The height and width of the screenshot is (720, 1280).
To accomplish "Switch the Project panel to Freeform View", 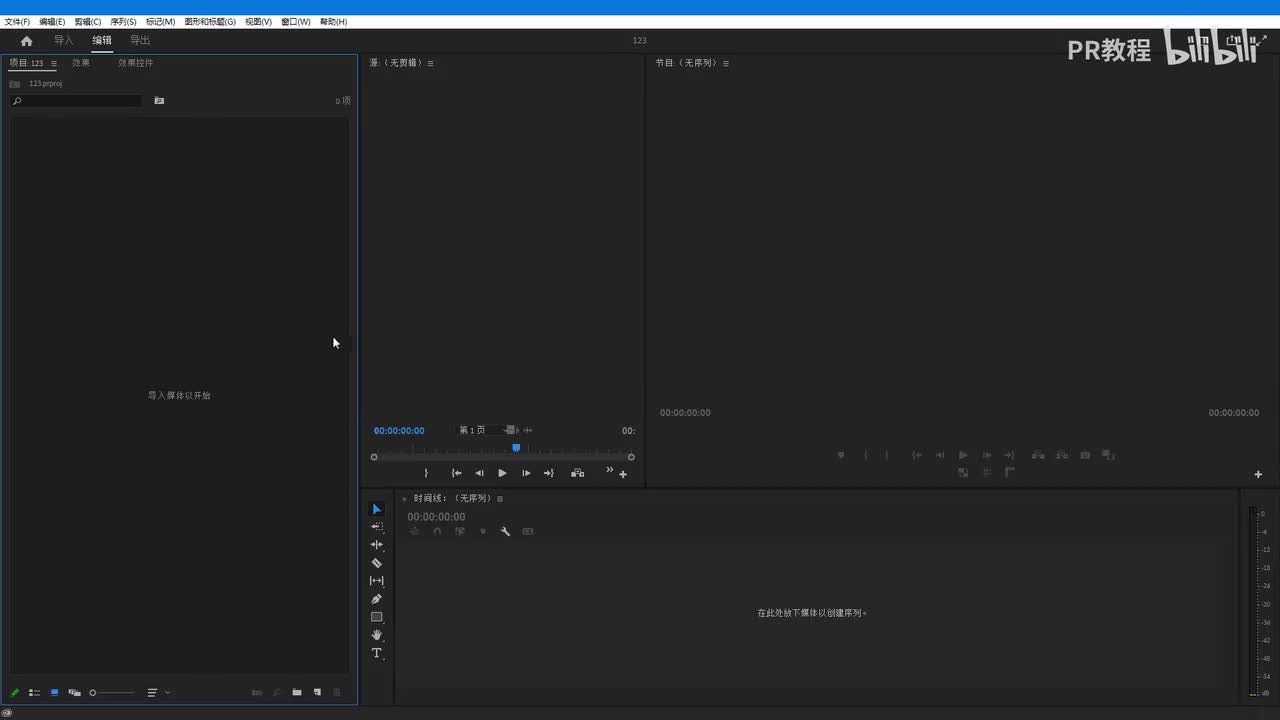I will click(74, 692).
